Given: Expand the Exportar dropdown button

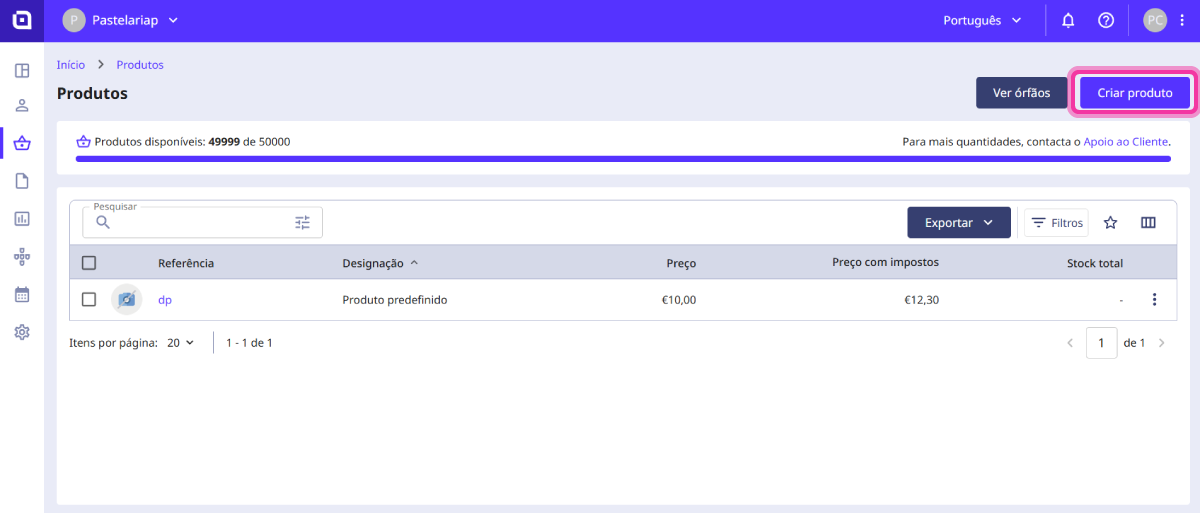Looking at the screenshot, I should click(x=958, y=223).
